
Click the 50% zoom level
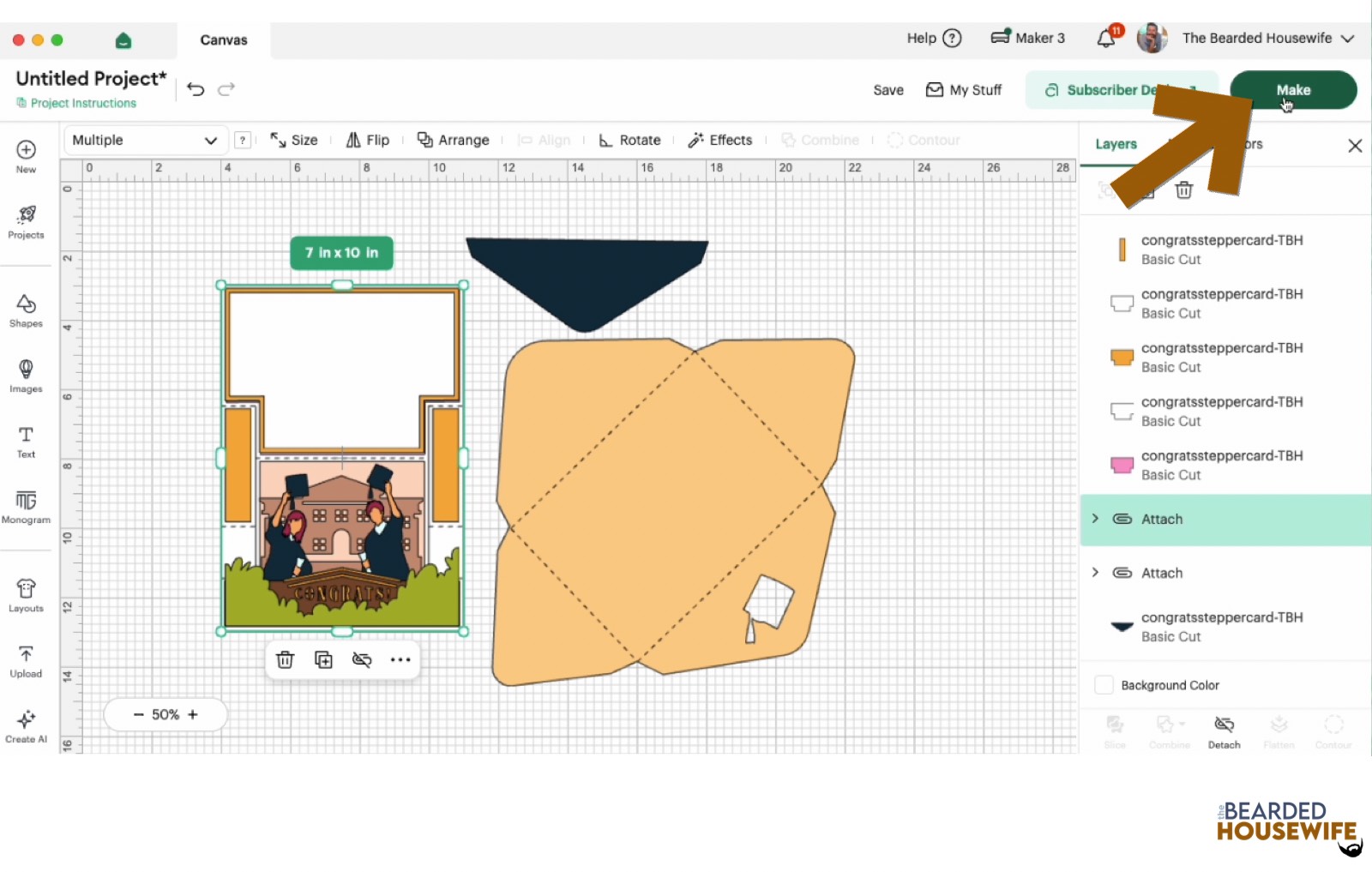[165, 714]
